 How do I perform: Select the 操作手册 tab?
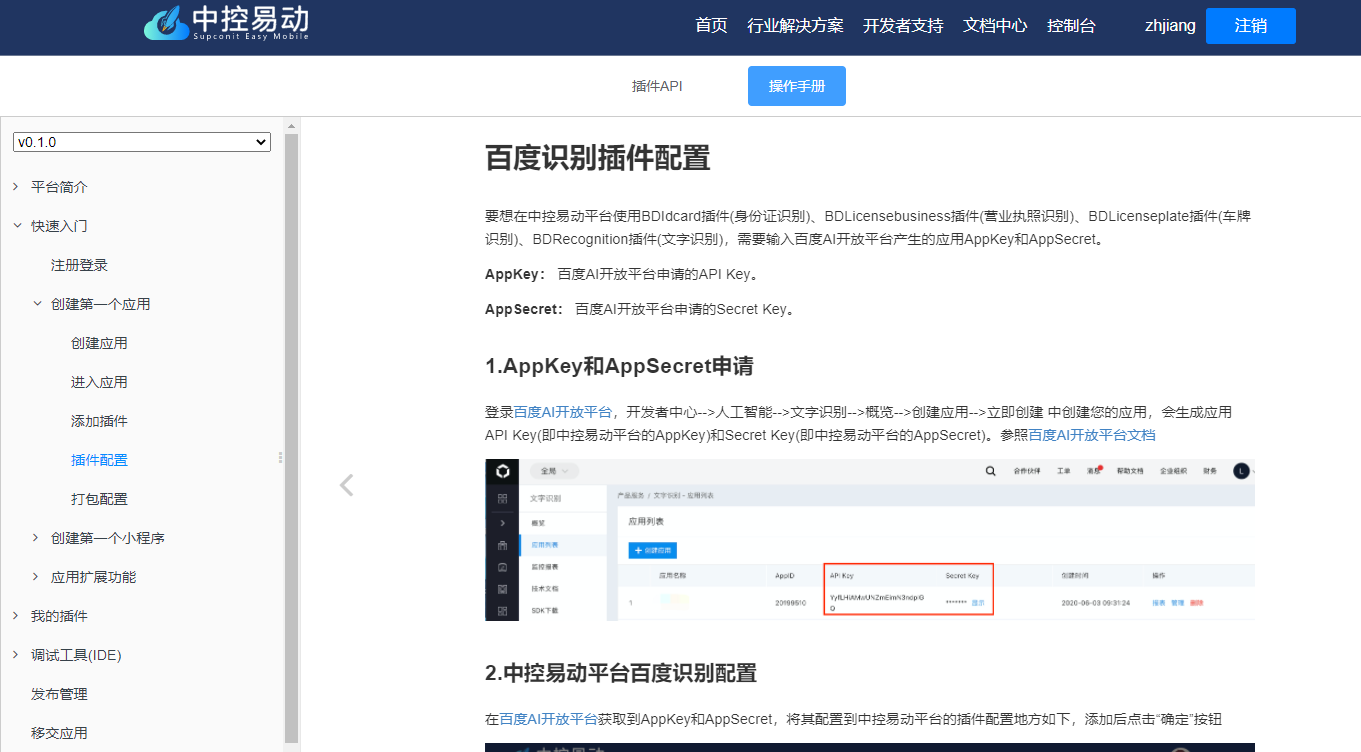click(797, 86)
